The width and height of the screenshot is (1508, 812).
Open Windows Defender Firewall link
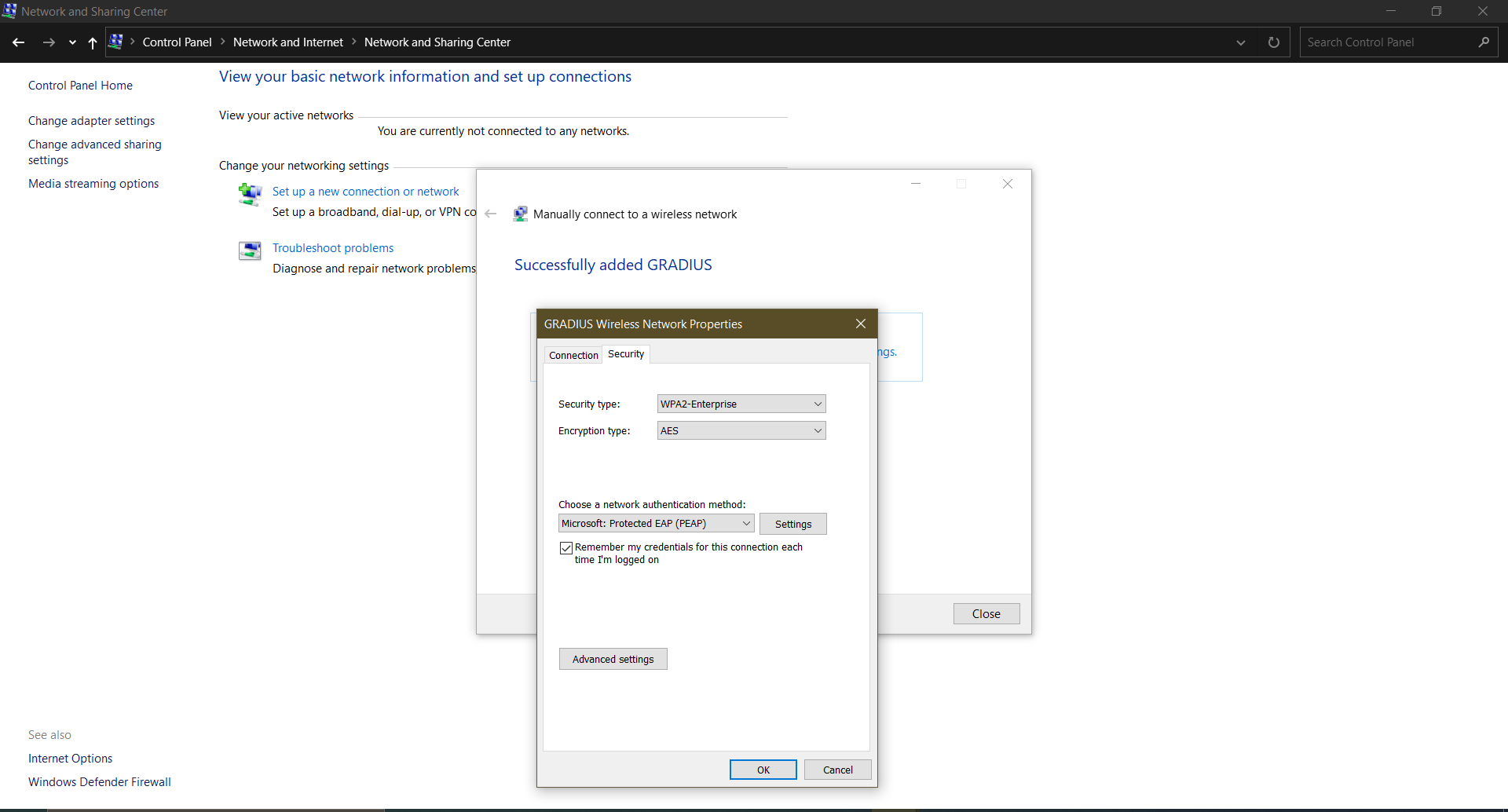tap(100, 782)
